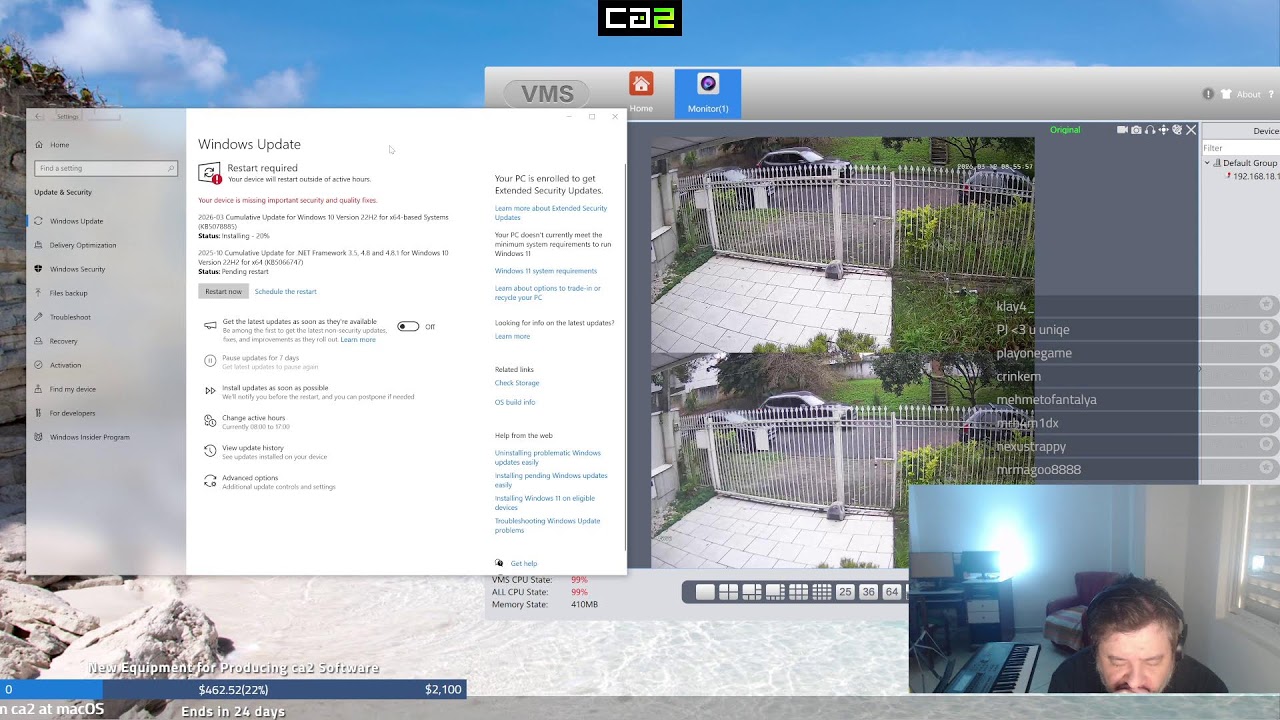Viewport: 1280px width, 720px height.
Task: Collapse the Default Group tree node
Action: (x=1207, y=163)
